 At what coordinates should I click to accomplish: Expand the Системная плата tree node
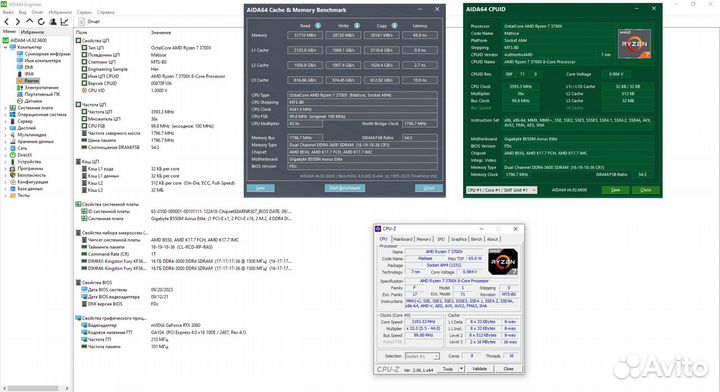click(x=6, y=108)
